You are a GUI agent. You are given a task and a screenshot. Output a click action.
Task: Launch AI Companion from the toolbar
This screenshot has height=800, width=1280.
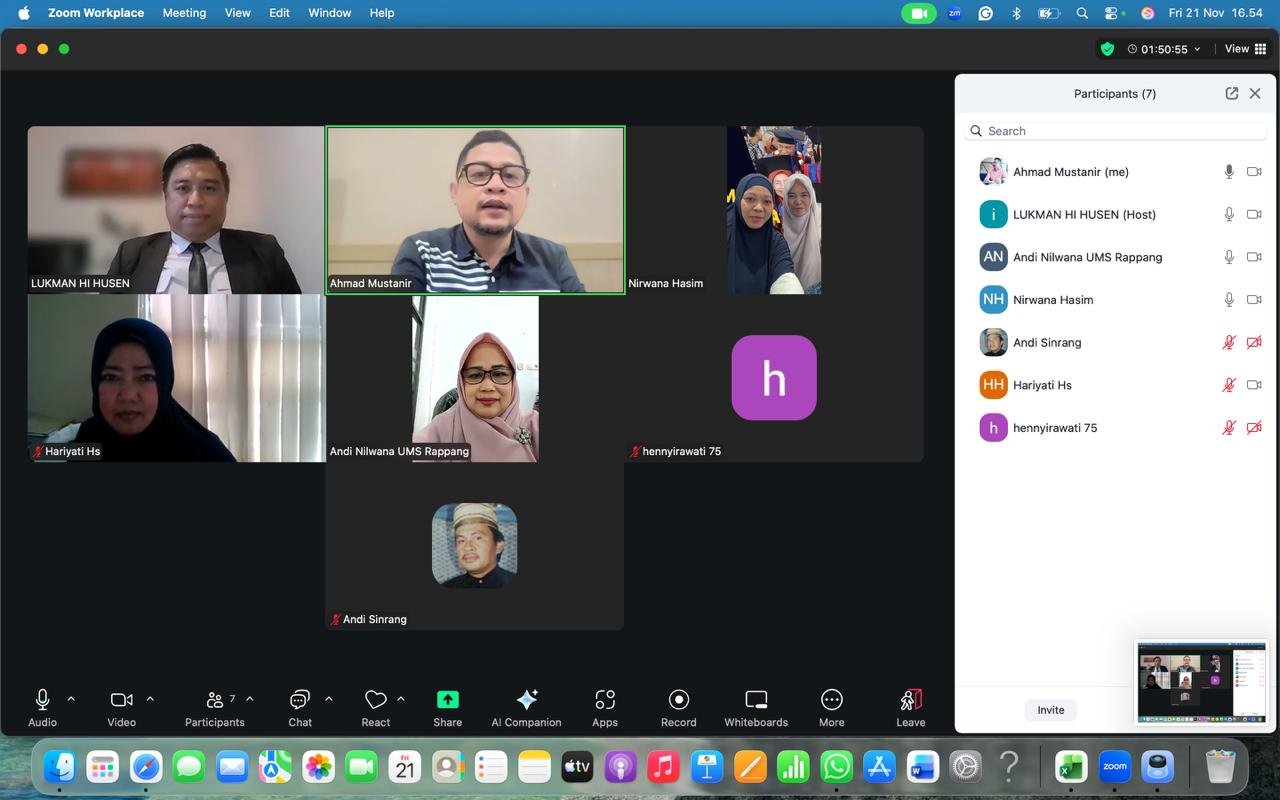(x=526, y=700)
